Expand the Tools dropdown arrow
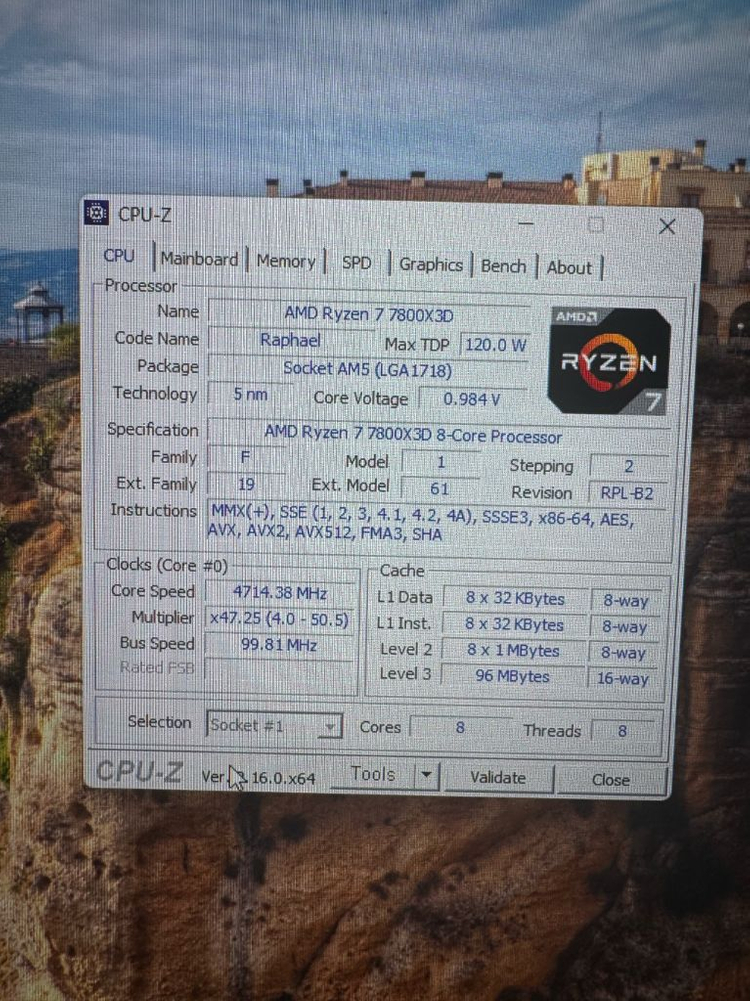Viewport: 750px width, 1001px height. pos(426,775)
